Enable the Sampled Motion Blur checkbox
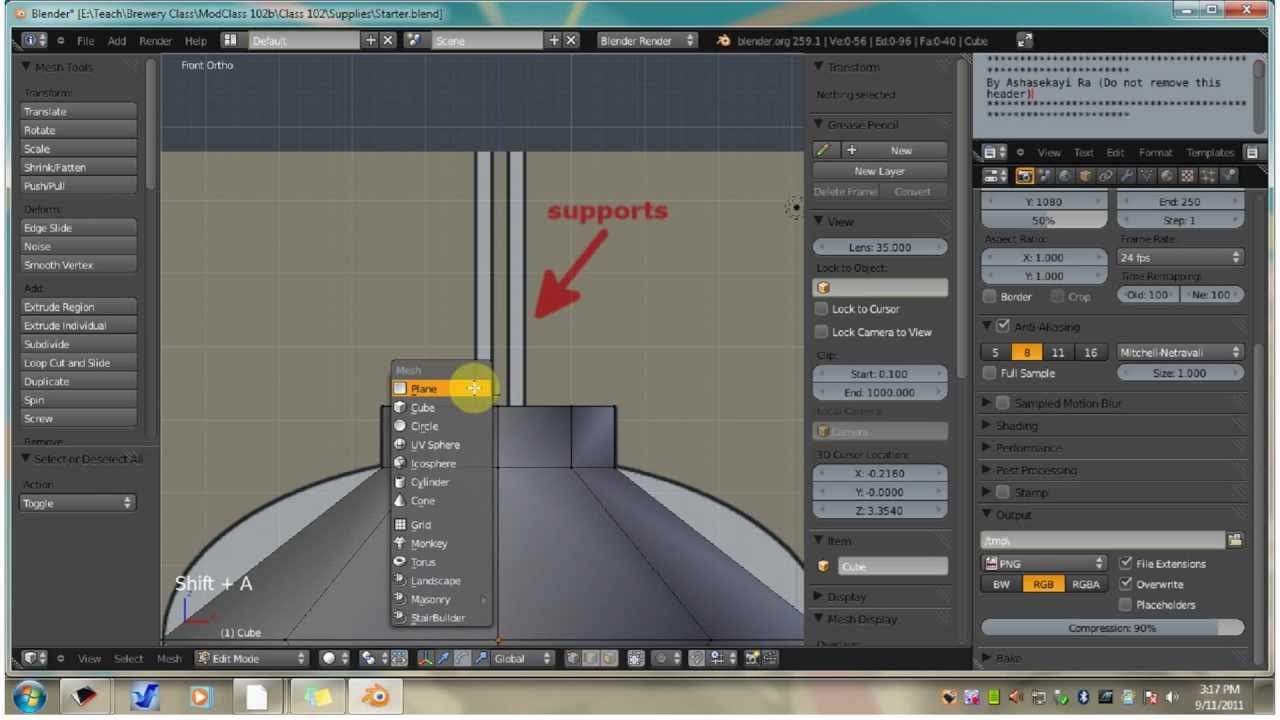This screenshot has width=1280, height=720. 1003,403
